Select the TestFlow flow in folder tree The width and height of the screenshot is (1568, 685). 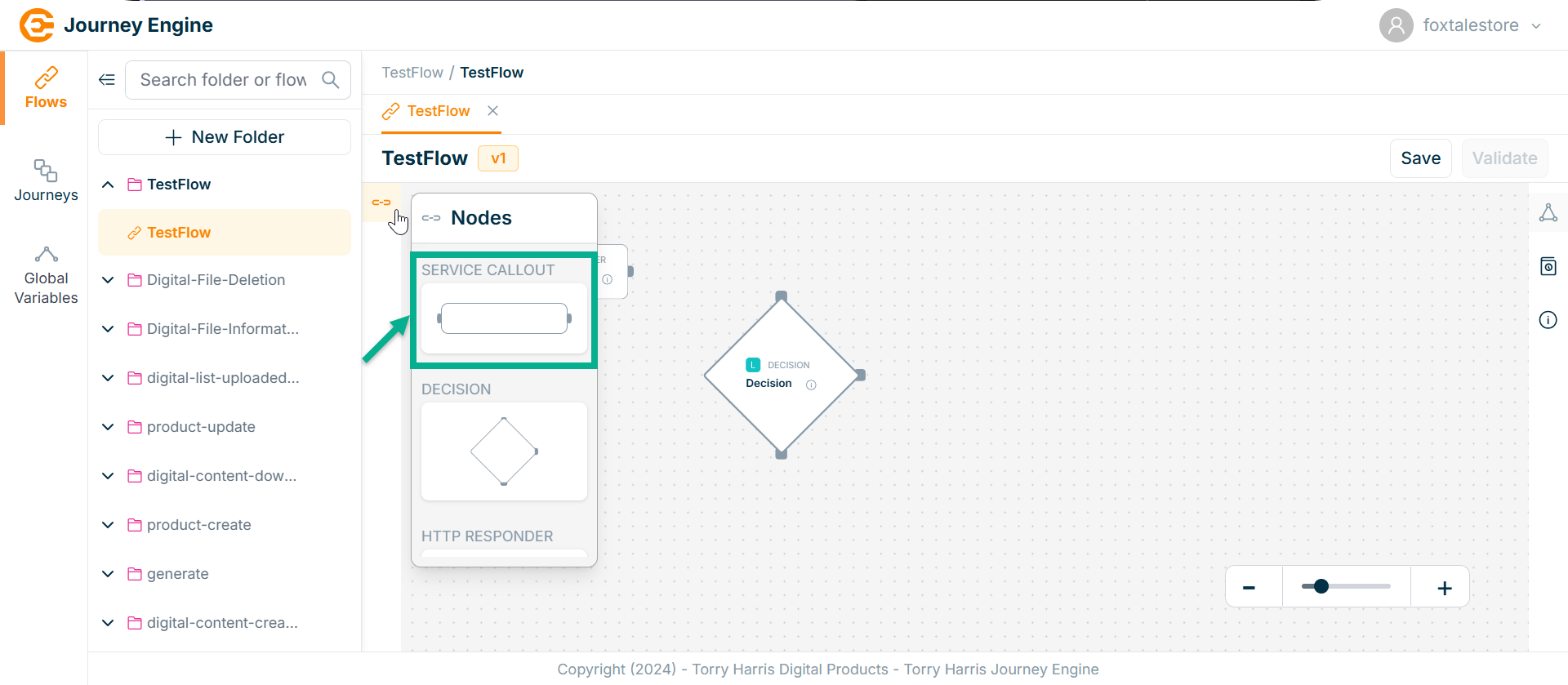coord(179,233)
